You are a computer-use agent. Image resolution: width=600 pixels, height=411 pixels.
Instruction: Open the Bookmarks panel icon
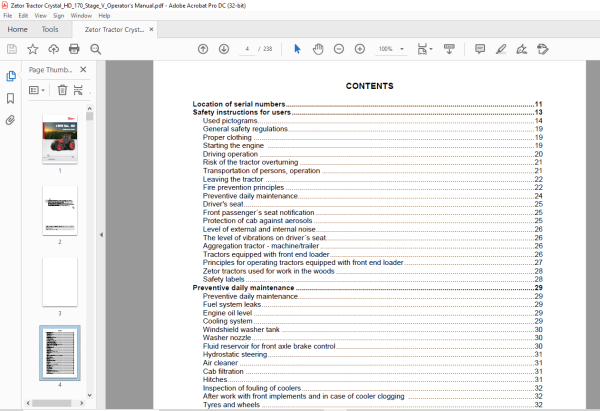pos(11,98)
